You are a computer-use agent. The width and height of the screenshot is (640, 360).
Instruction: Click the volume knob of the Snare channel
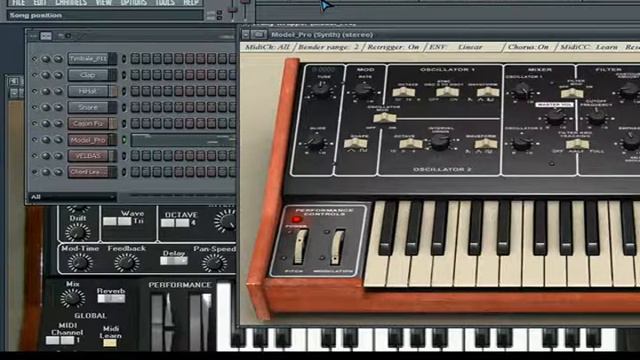pyautogui.click(x=58, y=107)
